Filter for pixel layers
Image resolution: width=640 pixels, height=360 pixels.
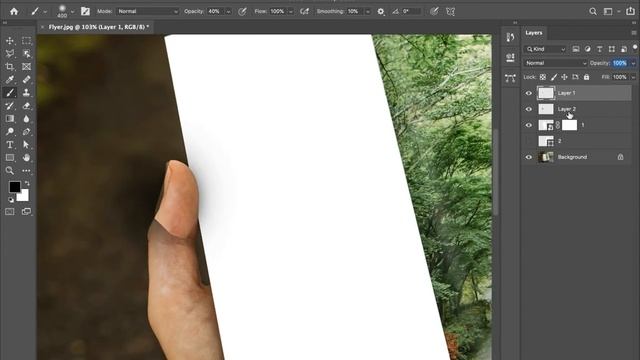tap(576, 49)
